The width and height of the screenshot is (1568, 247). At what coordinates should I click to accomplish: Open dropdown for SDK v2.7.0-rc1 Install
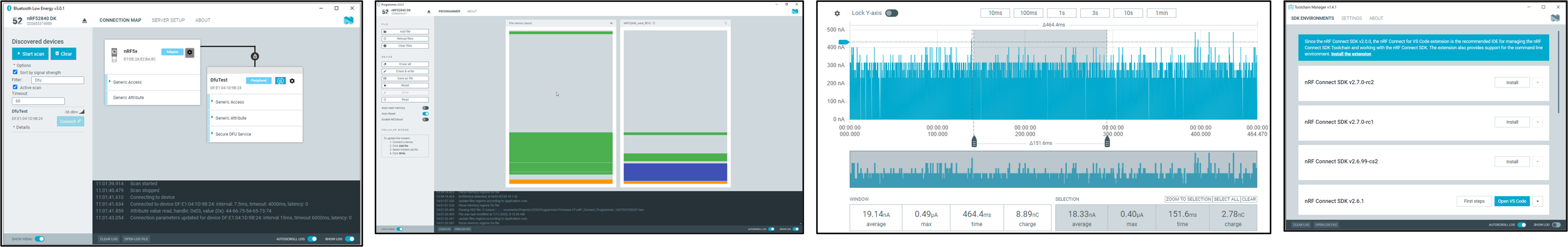pos(1538,122)
